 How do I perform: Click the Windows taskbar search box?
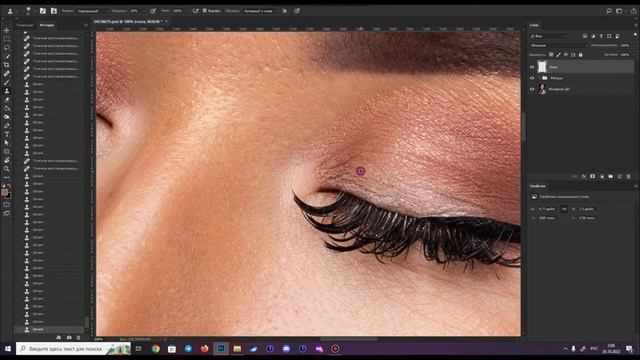tap(73, 349)
